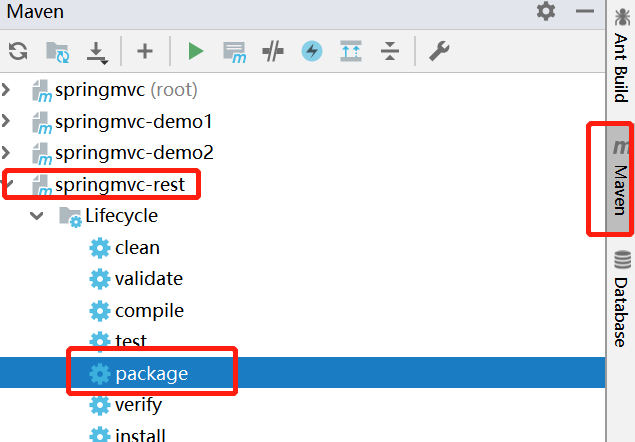Image resolution: width=635 pixels, height=442 pixels.
Task: Select install lifecycle goal
Action: tap(140, 435)
